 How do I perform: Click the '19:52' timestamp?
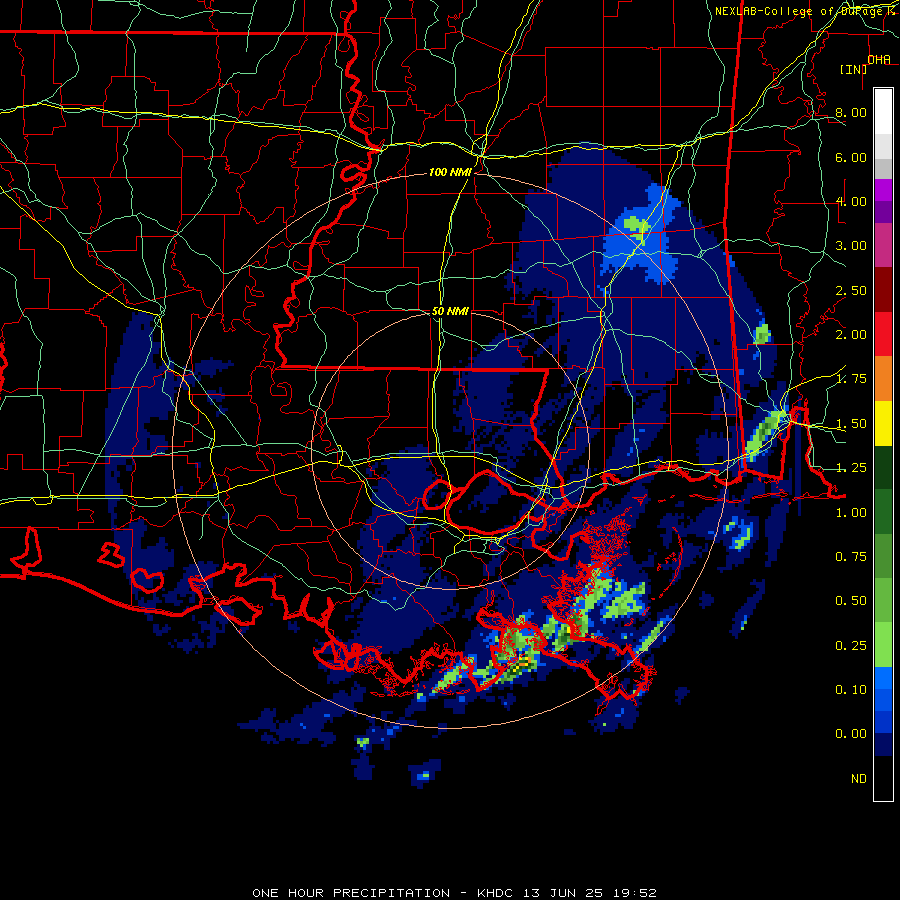633,893
